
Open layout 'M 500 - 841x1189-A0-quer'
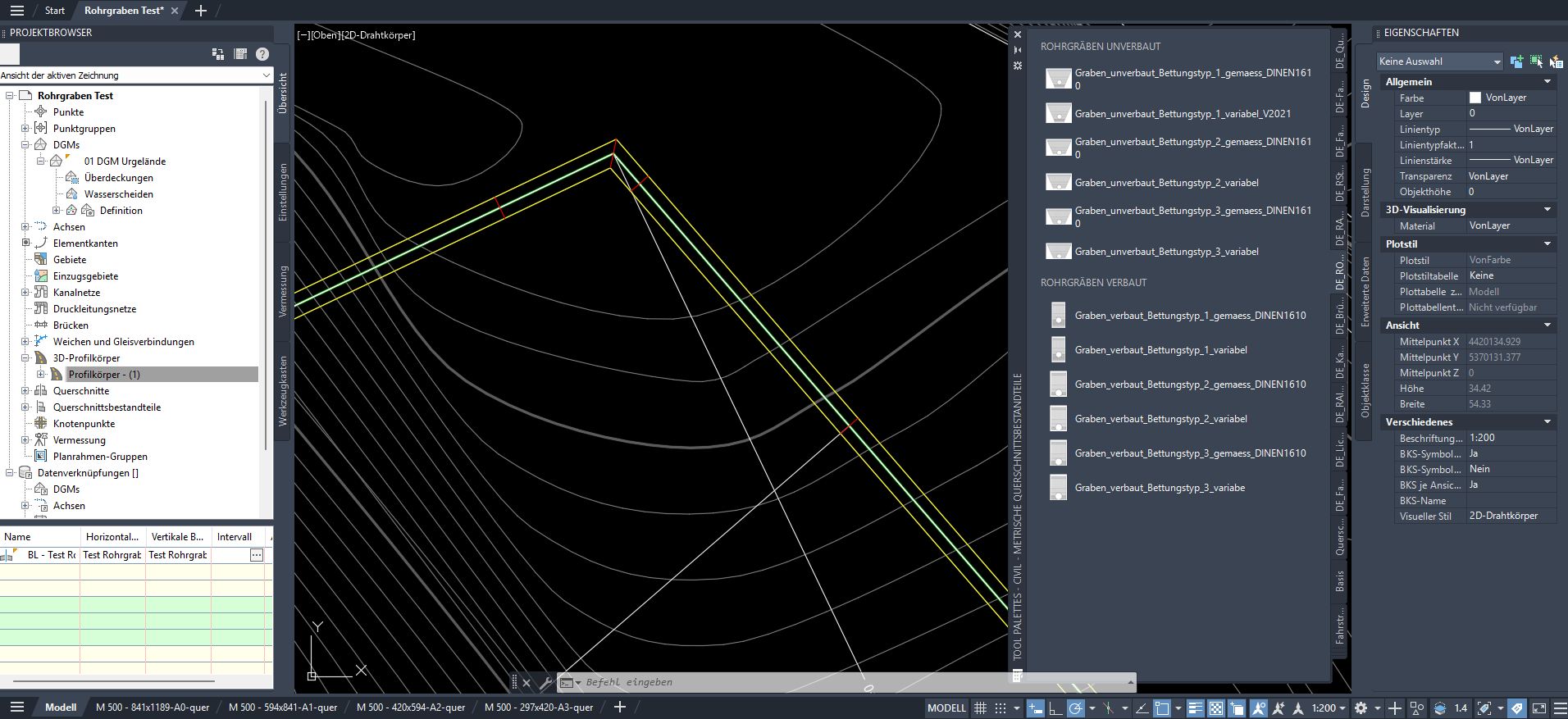tap(153, 708)
